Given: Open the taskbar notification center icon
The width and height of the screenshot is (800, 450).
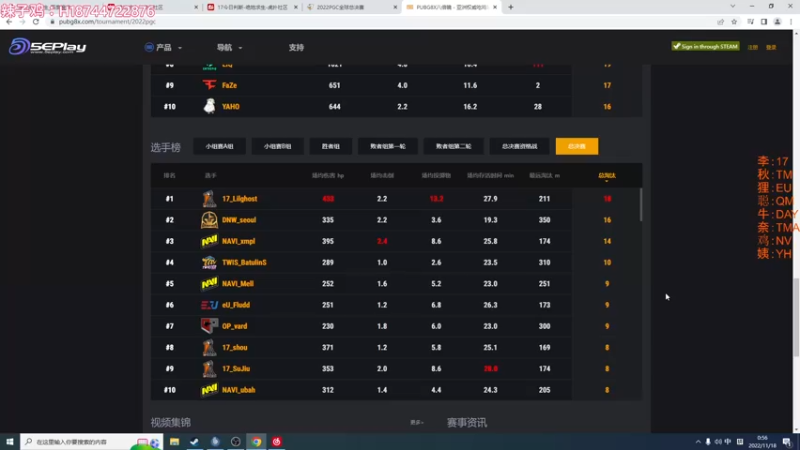Looking at the screenshot, I should tap(787, 442).
